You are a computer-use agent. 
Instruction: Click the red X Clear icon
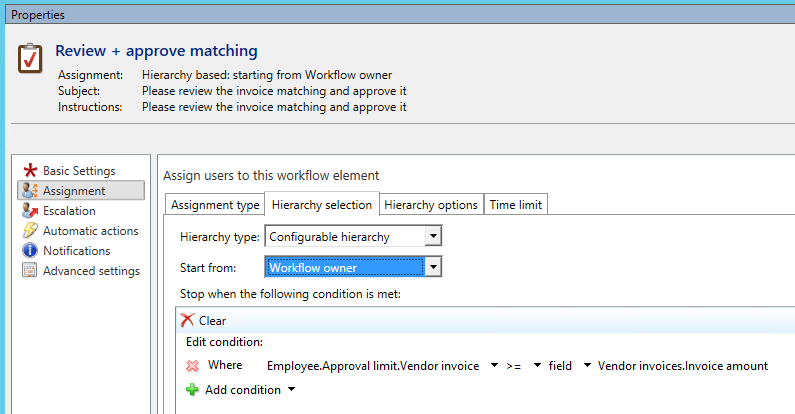[187, 321]
